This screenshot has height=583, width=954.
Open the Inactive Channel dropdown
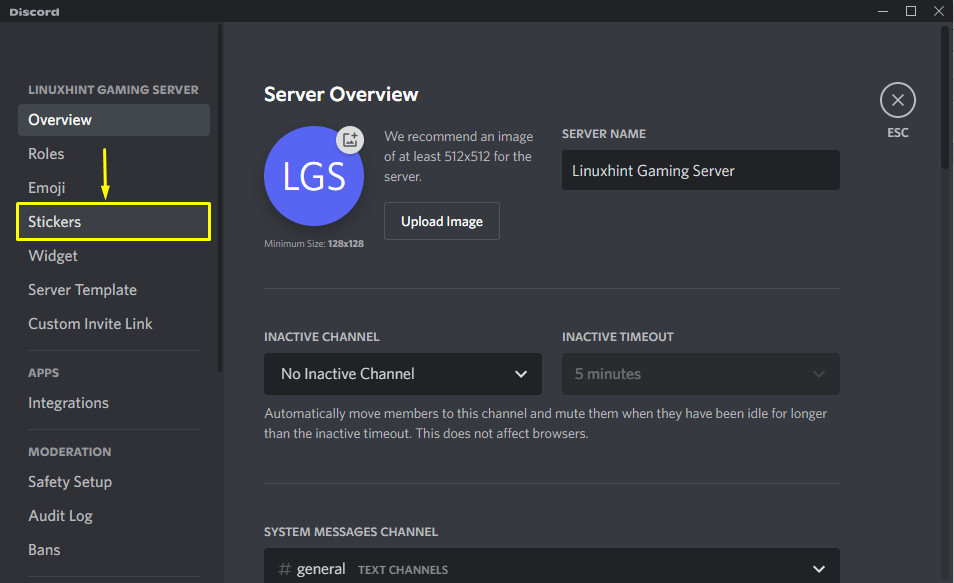pos(402,373)
